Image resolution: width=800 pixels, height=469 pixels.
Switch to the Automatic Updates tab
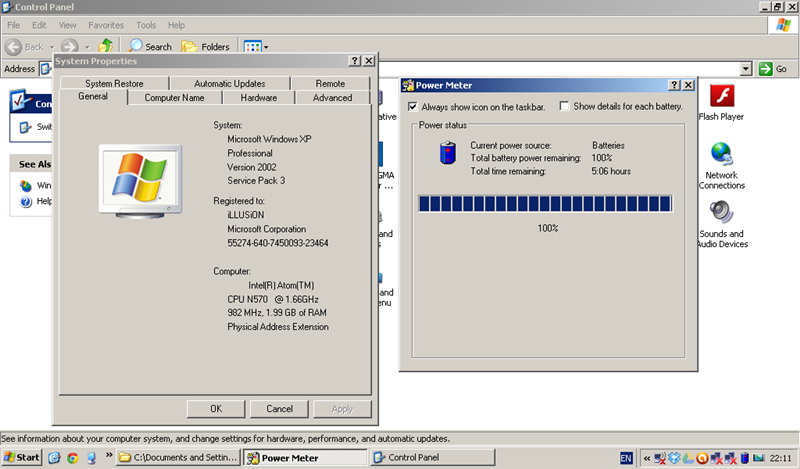(x=230, y=83)
